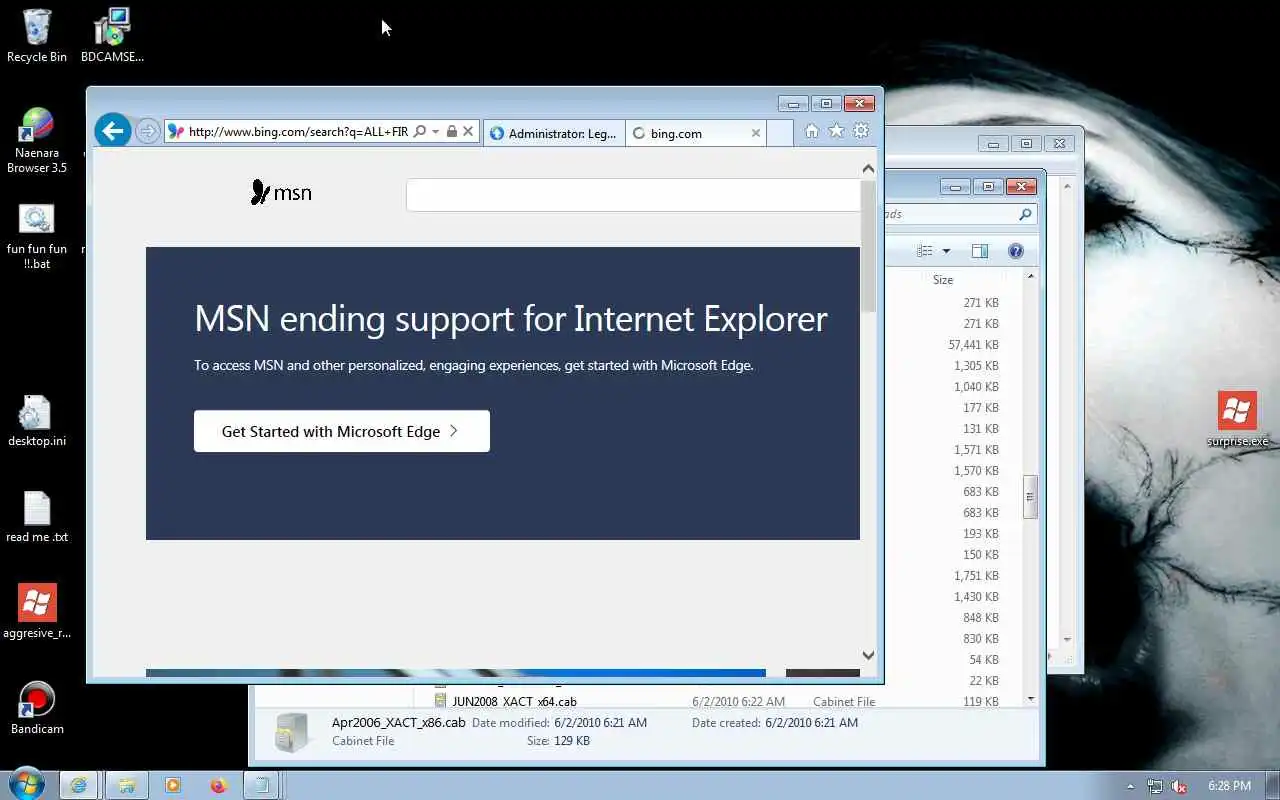Viewport: 1280px width, 800px height.
Task: Click the Internet Explorer taskbar button
Action: click(80, 786)
